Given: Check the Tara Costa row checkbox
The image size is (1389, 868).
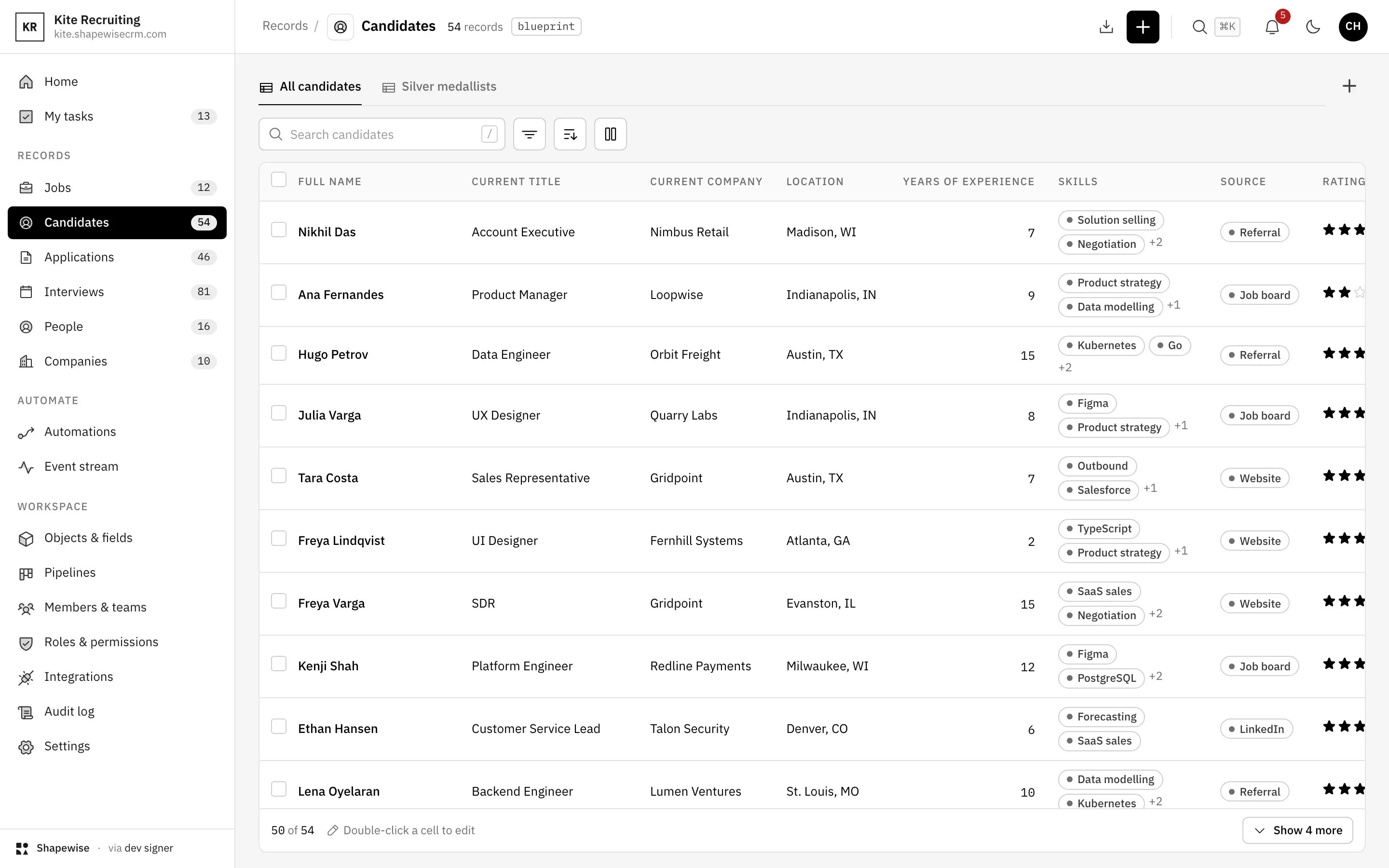Looking at the screenshot, I should pyautogui.click(x=279, y=476).
